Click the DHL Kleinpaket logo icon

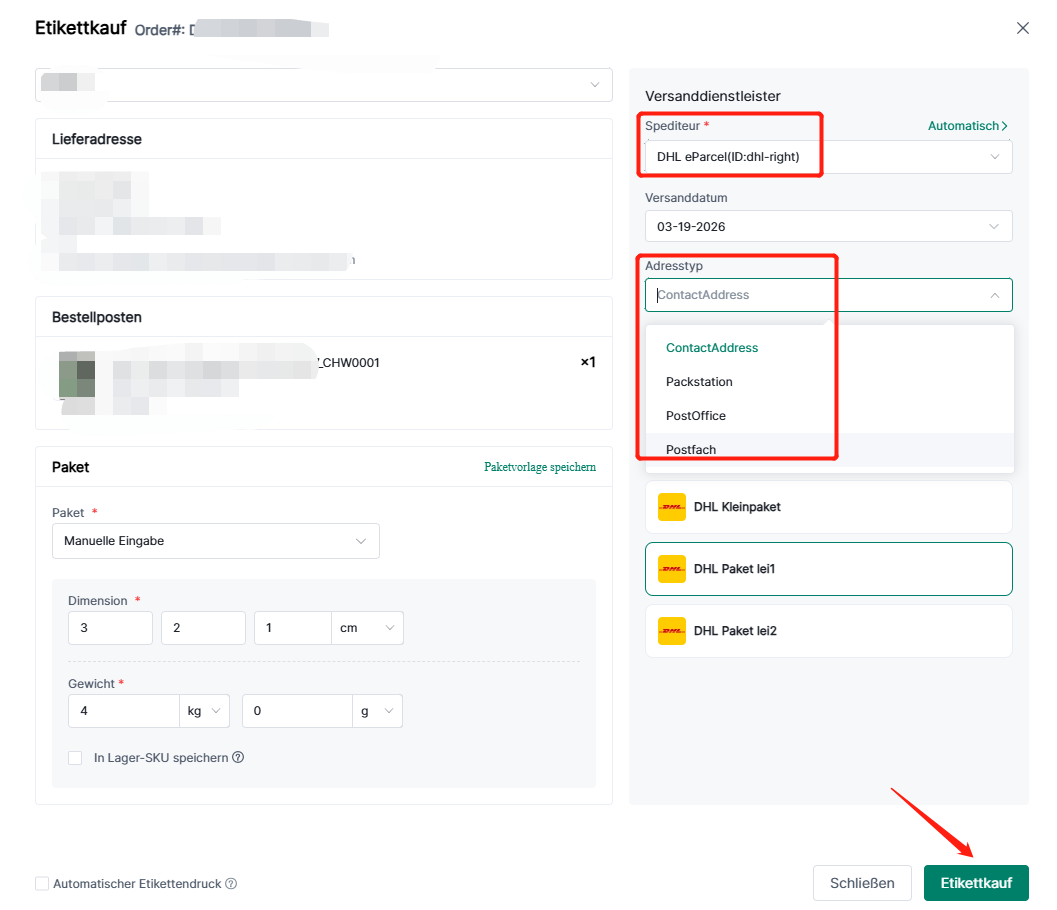(671, 507)
